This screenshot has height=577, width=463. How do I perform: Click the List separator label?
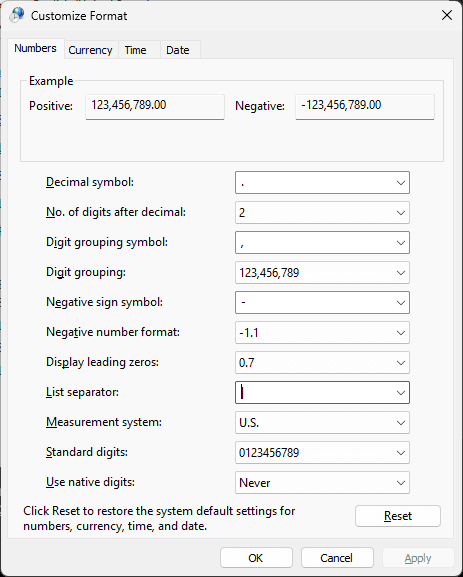click(82, 392)
